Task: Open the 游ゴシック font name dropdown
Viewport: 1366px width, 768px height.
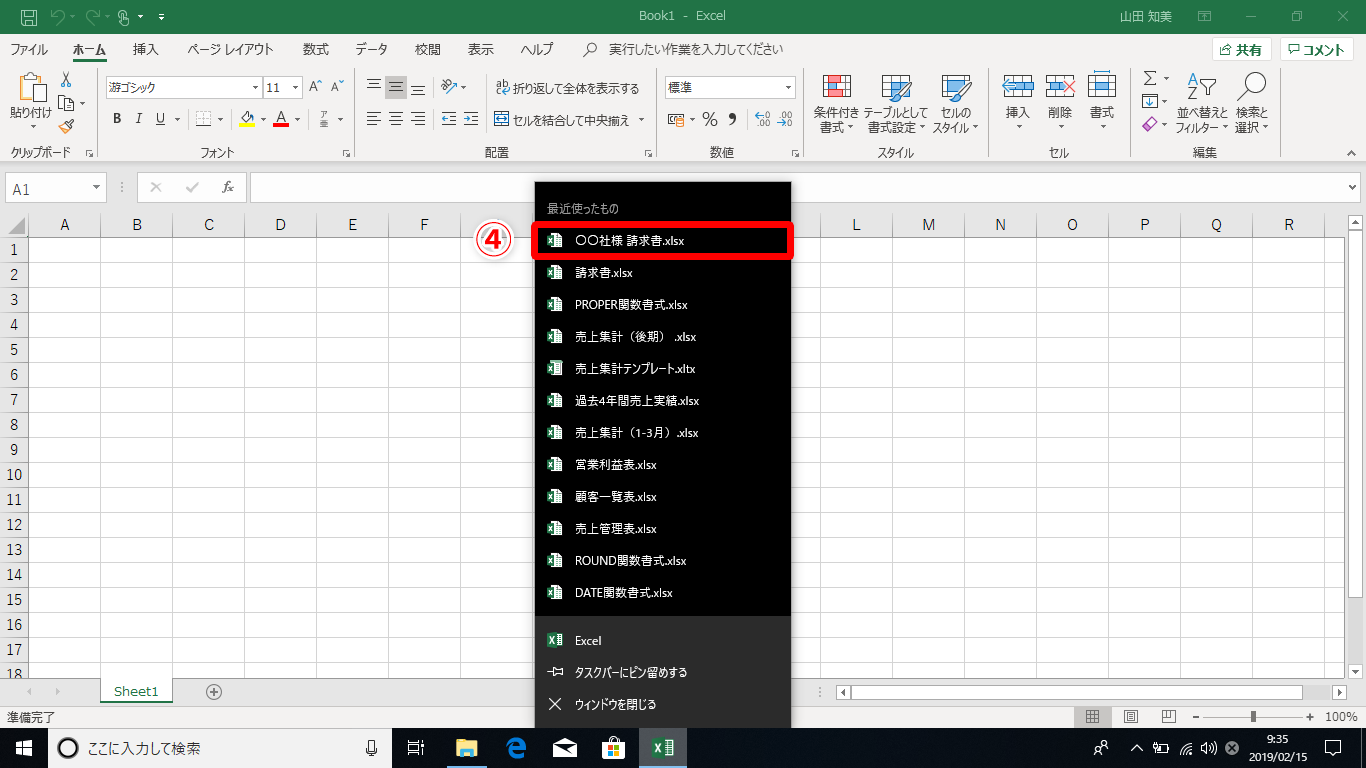Action: (255, 87)
